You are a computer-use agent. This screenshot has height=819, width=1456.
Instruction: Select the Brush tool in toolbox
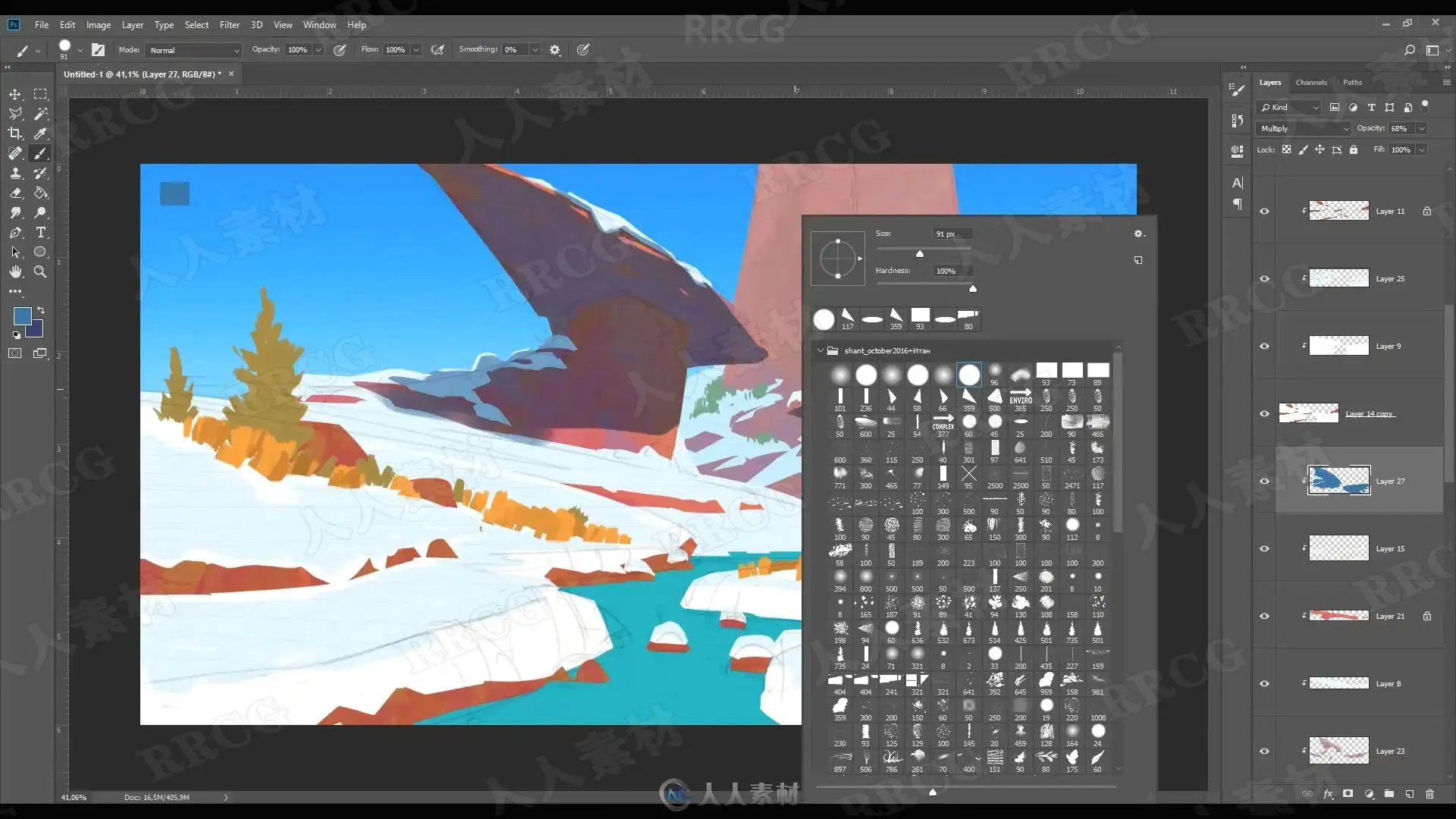(x=40, y=153)
